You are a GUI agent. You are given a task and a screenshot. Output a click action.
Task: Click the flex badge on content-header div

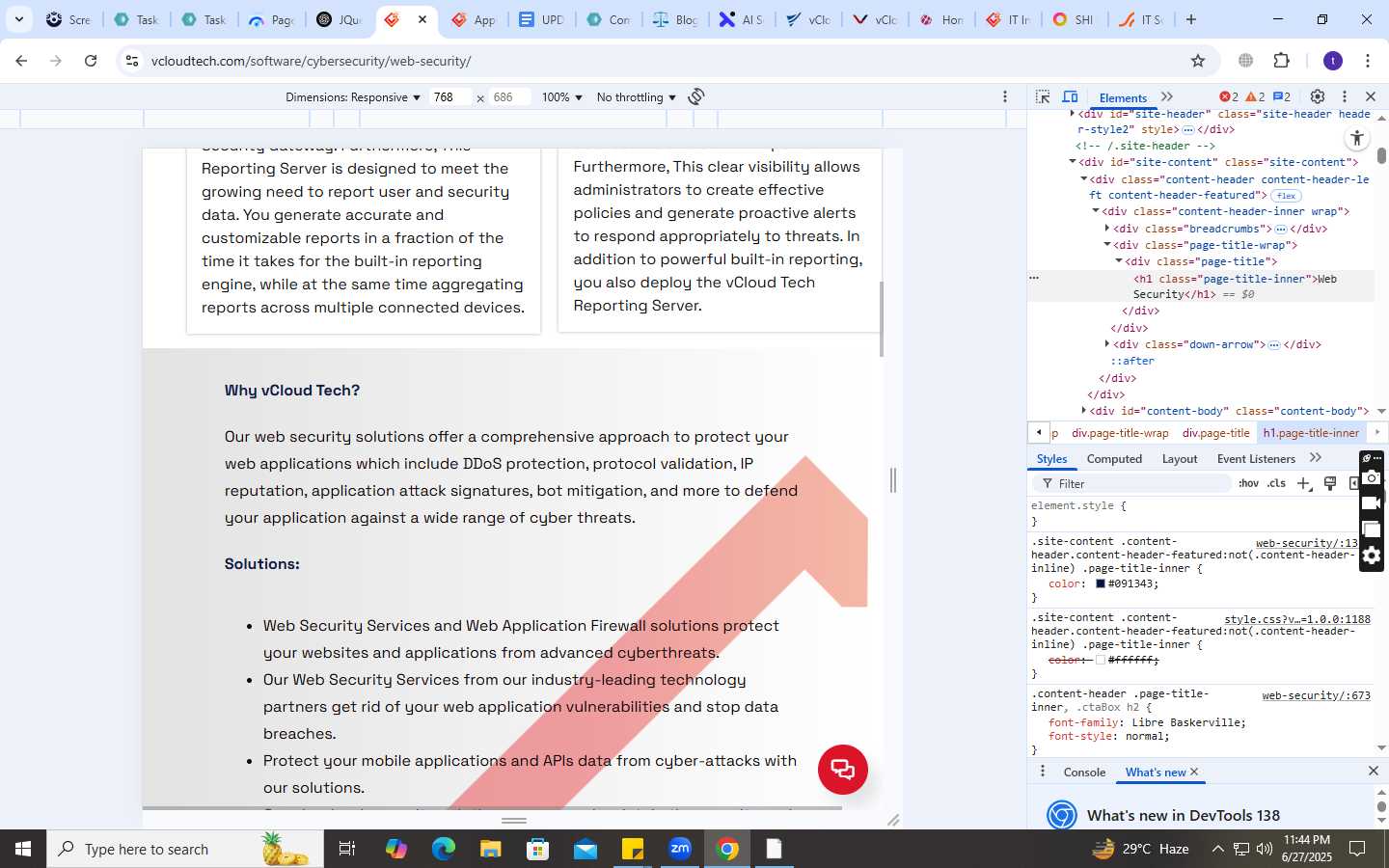(1286, 196)
